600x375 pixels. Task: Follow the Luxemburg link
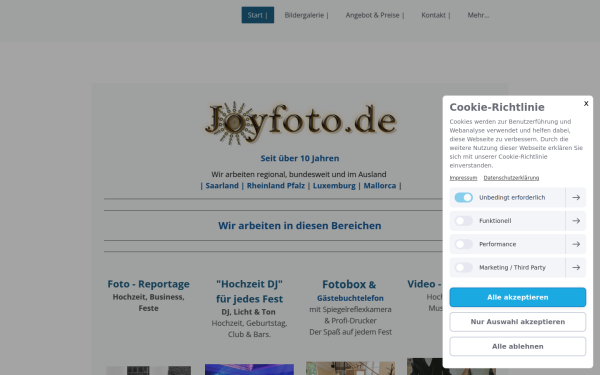point(334,186)
